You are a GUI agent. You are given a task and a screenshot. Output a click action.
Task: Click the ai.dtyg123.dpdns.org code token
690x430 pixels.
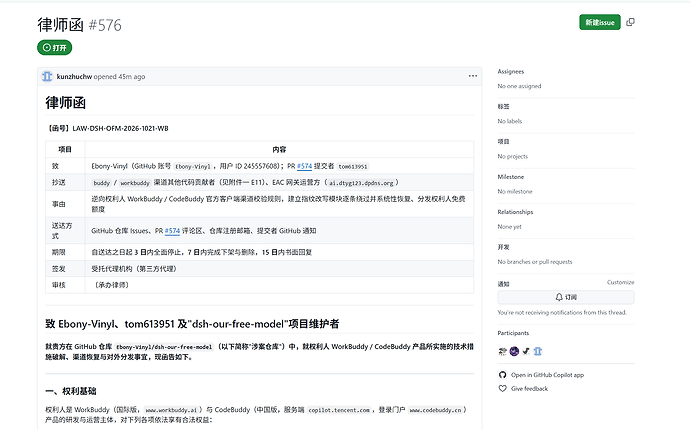coord(361,183)
